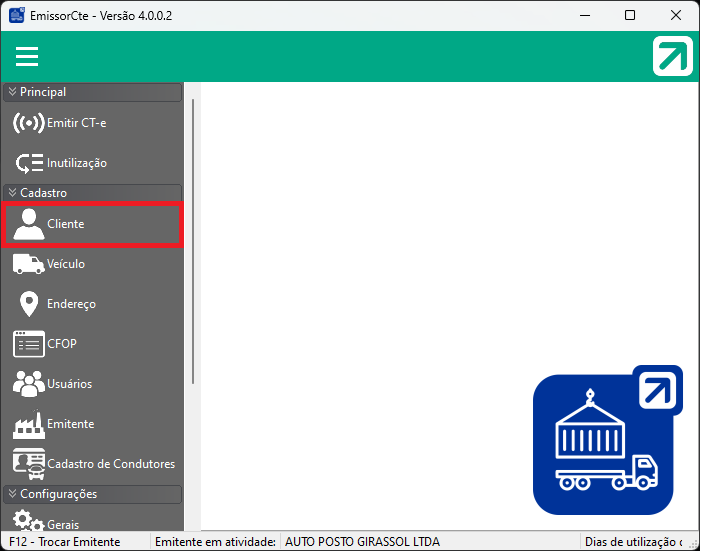Open Cadastro de Condutores
Viewport: 701px width, 552px height.
pyautogui.click(x=110, y=464)
